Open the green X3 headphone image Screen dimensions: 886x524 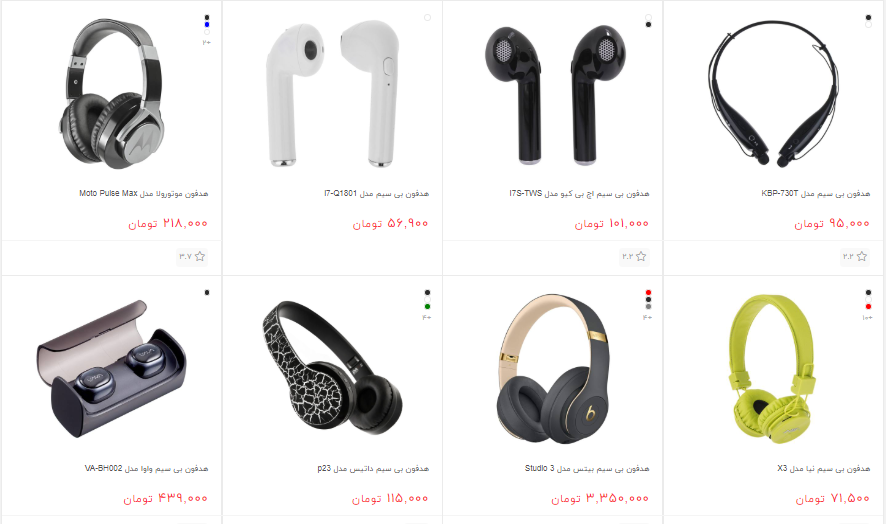773,369
